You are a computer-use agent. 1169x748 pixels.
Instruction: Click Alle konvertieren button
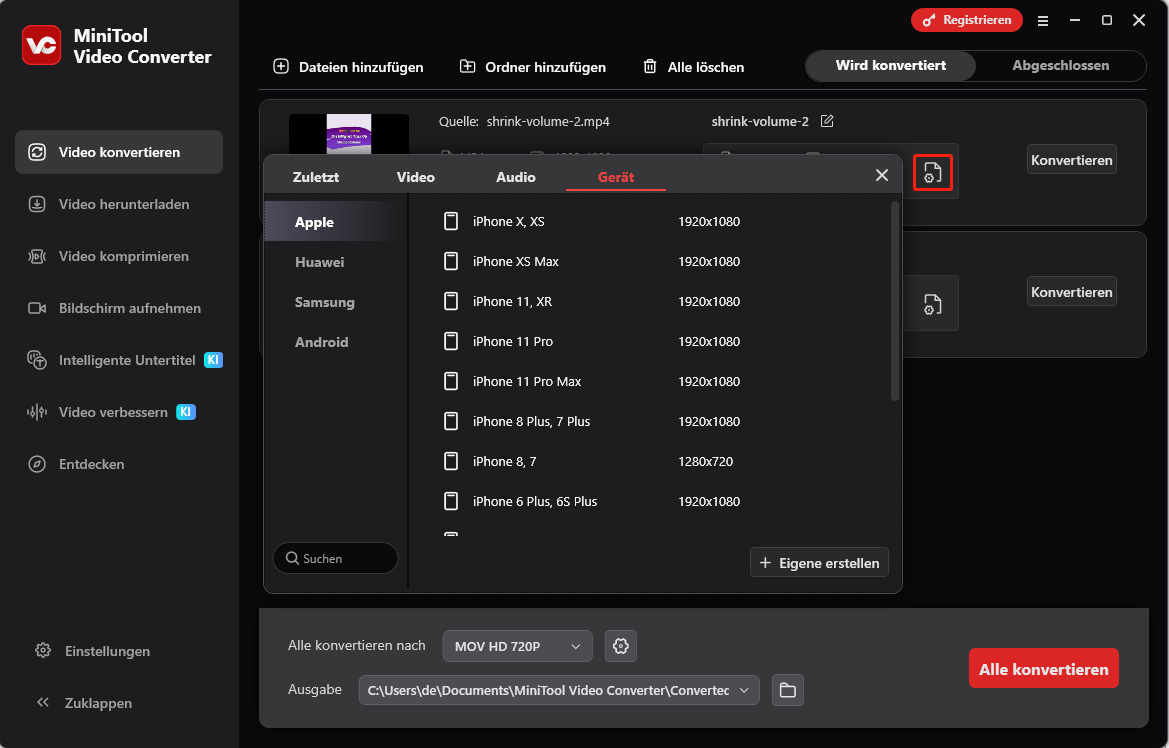(x=1043, y=669)
